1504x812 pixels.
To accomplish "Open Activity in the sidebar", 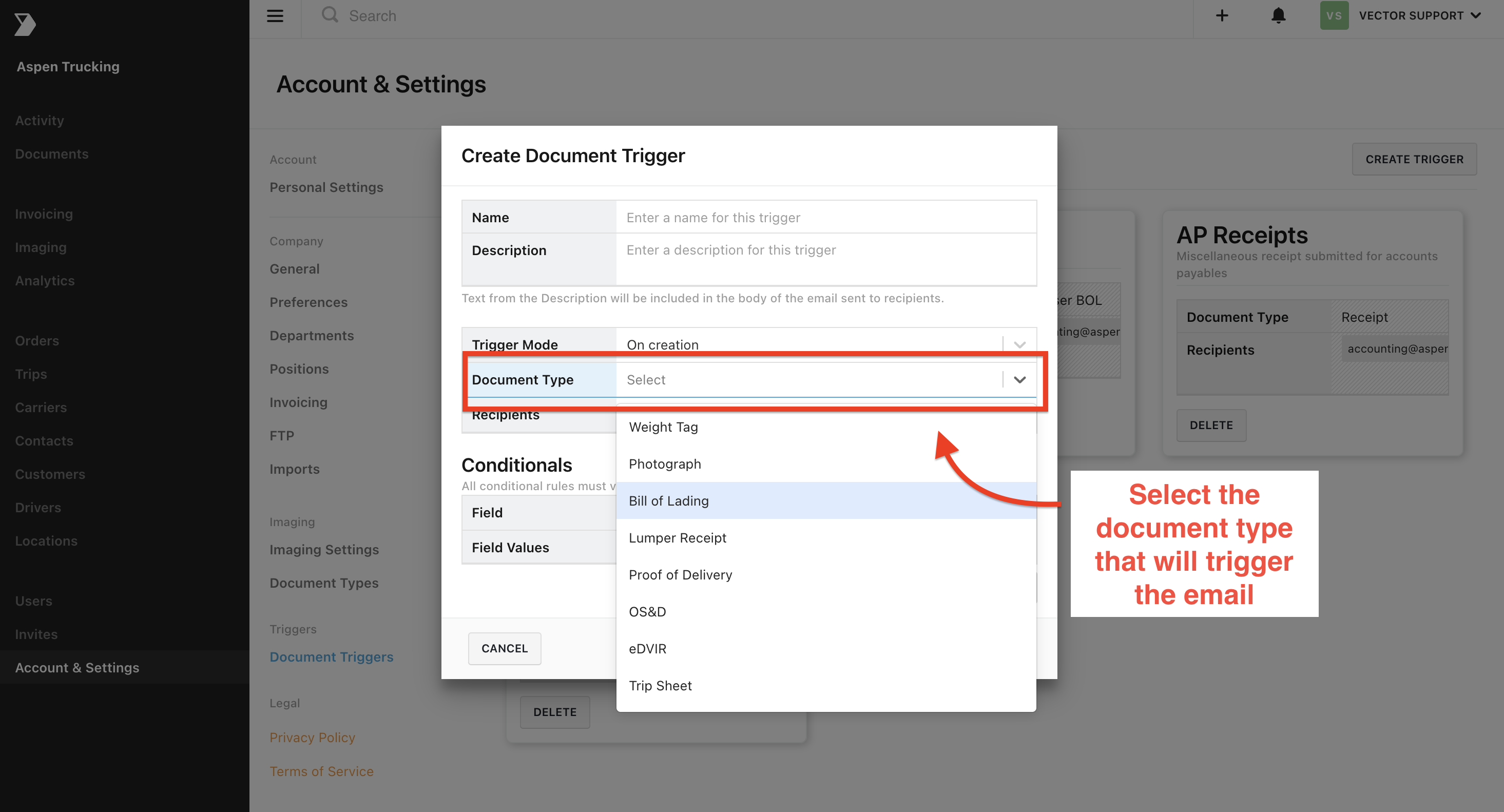I will click(x=39, y=120).
